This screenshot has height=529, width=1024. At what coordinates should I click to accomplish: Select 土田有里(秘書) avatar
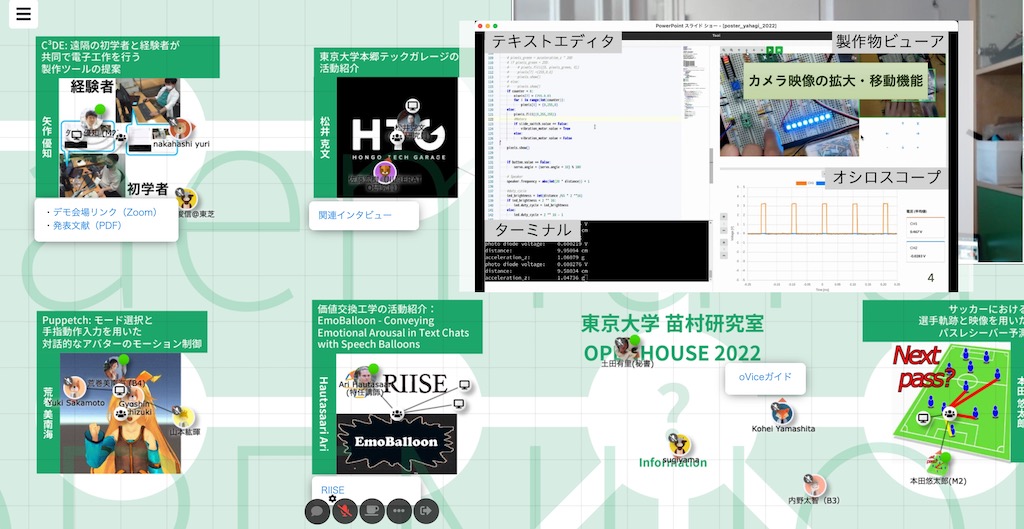click(x=628, y=350)
